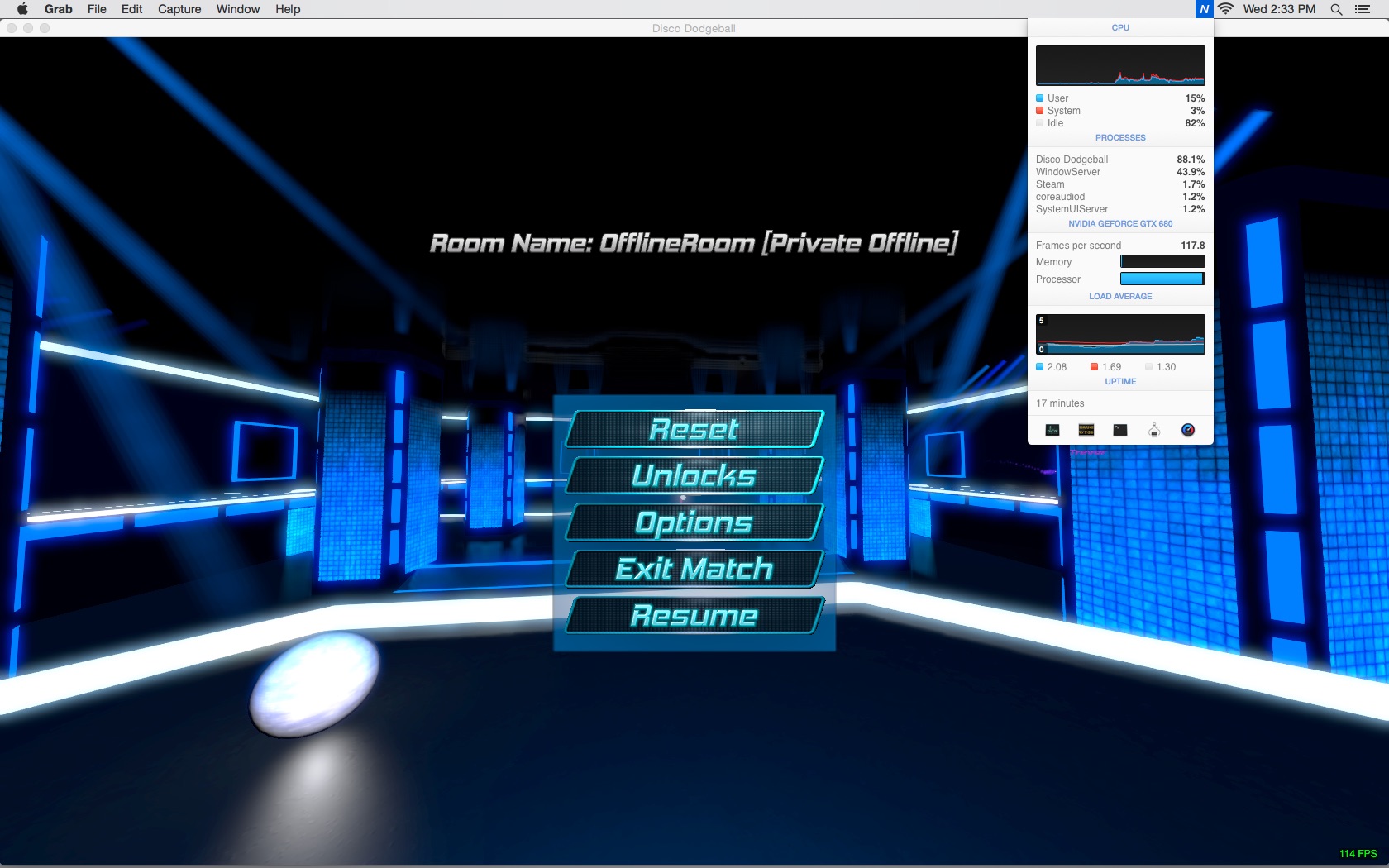Click the Frames per second value 117.8
The width and height of the screenshot is (1389, 868).
(x=1192, y=246)
